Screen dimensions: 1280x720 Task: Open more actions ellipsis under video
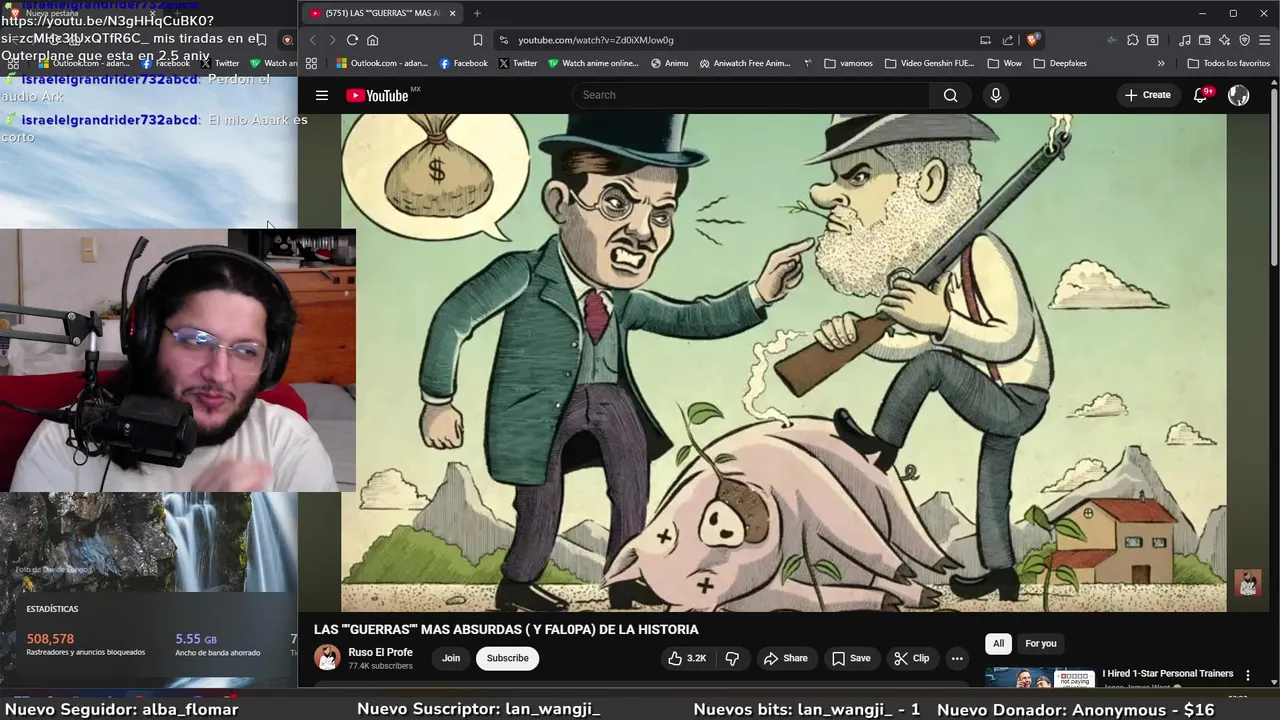pyautogui.click(x=957, y=658)
